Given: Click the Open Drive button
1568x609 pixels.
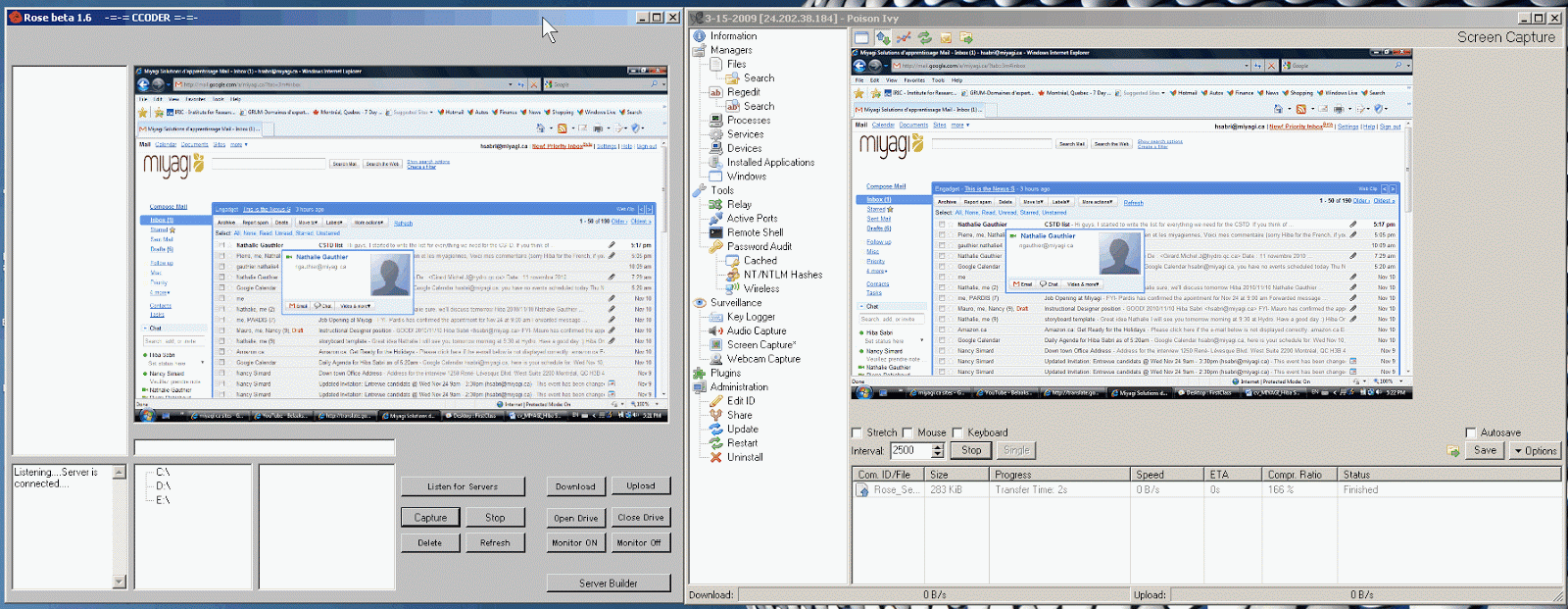Looking at the screenshot, I should point(575,518).
